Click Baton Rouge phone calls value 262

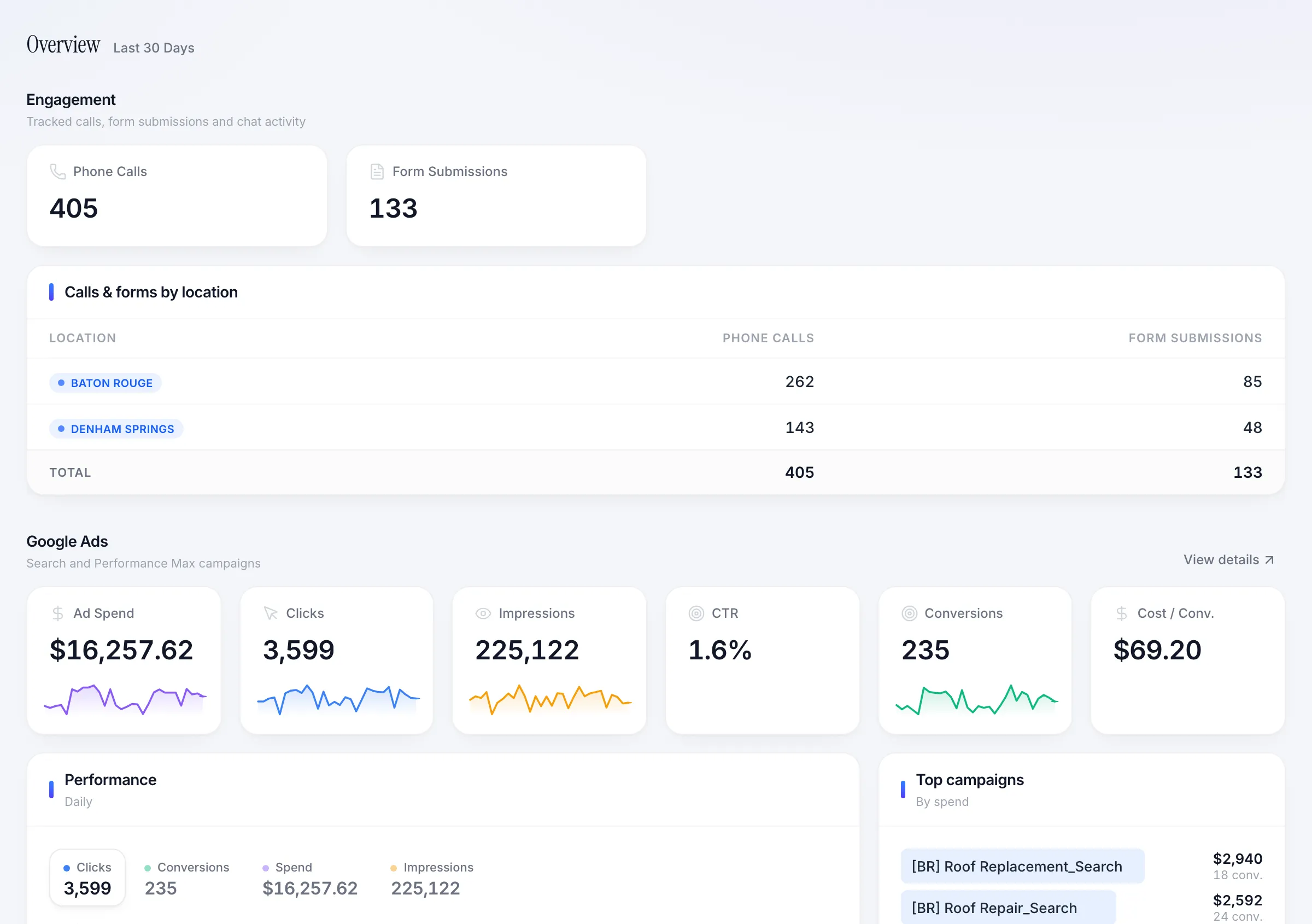point(799,382)
